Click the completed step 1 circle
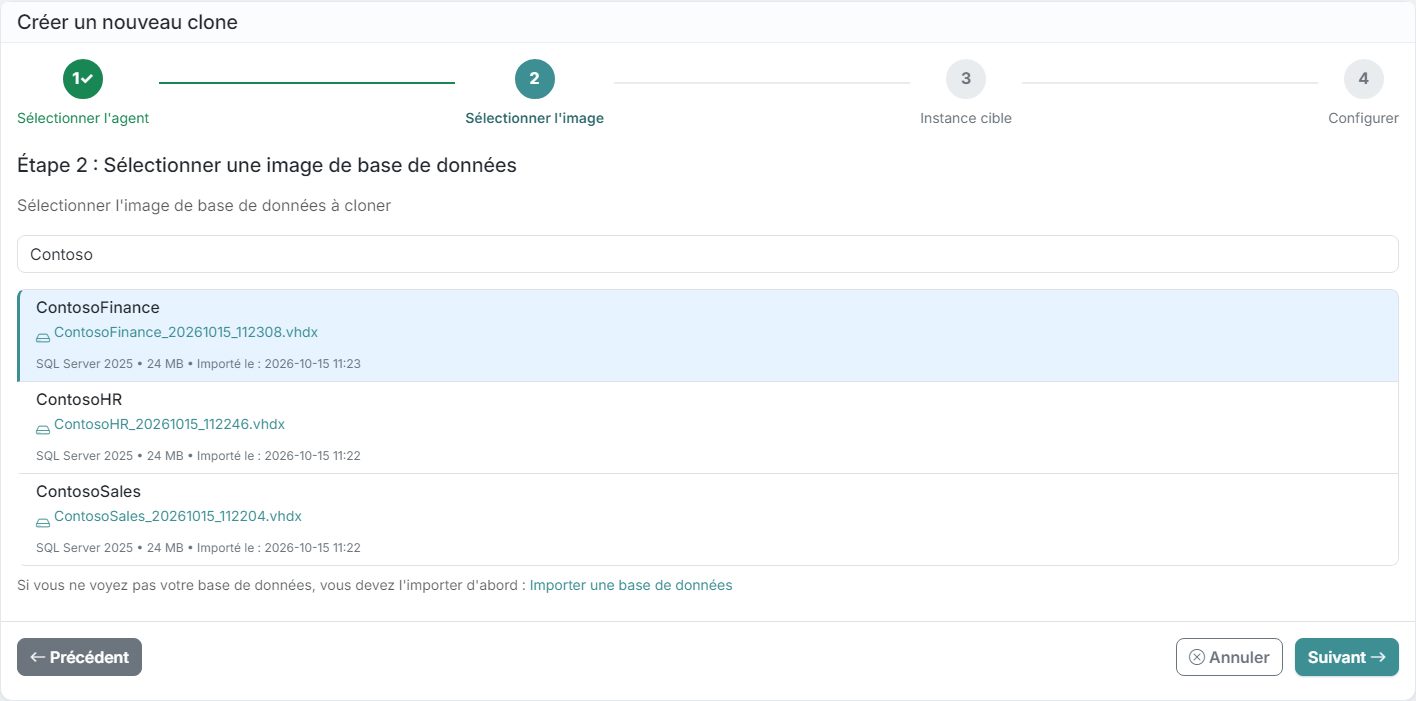This screenshot has height=701, width=1416. tap(83, 79)
